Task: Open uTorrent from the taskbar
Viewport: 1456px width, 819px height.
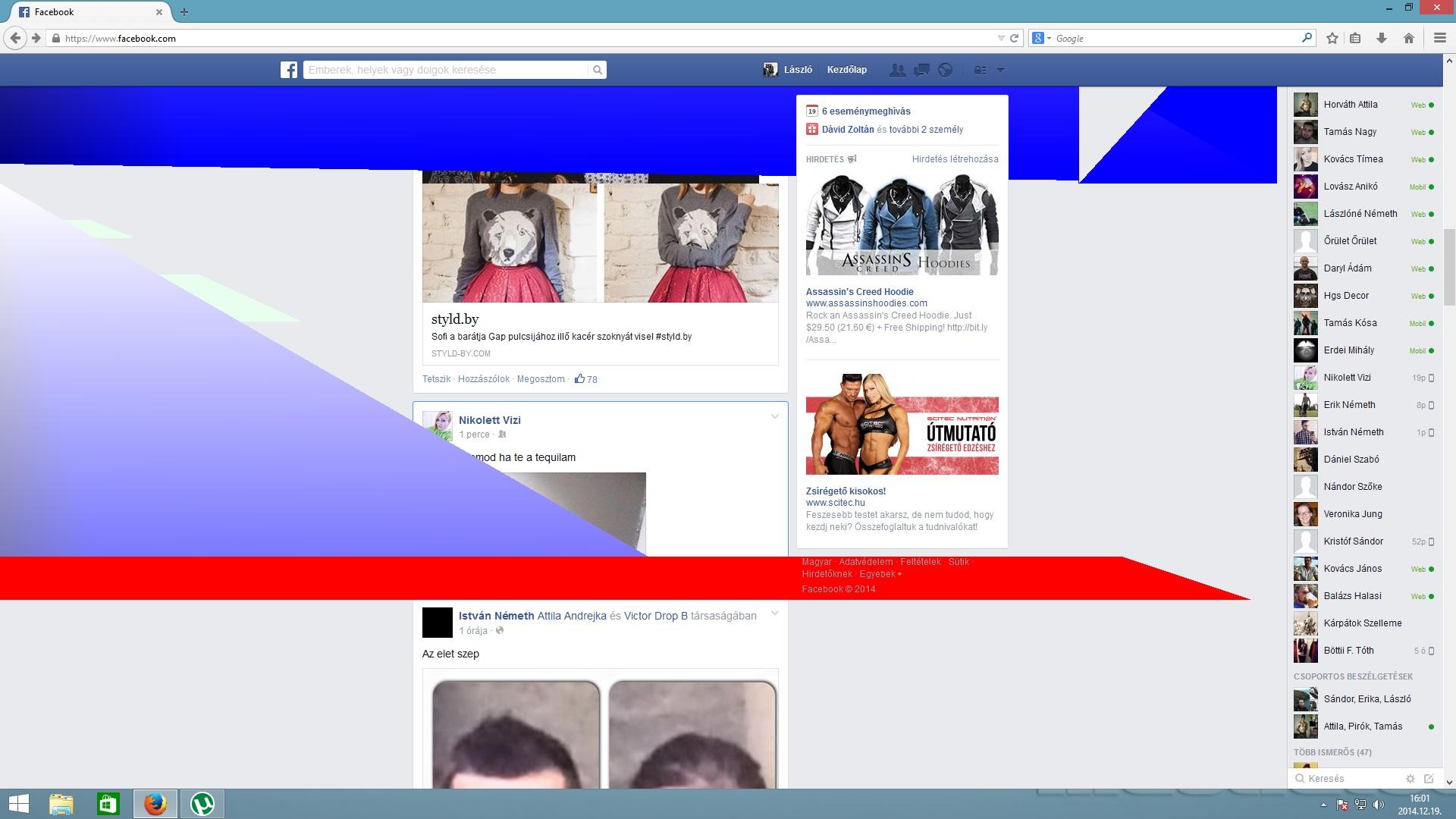Action: point(202,804)
